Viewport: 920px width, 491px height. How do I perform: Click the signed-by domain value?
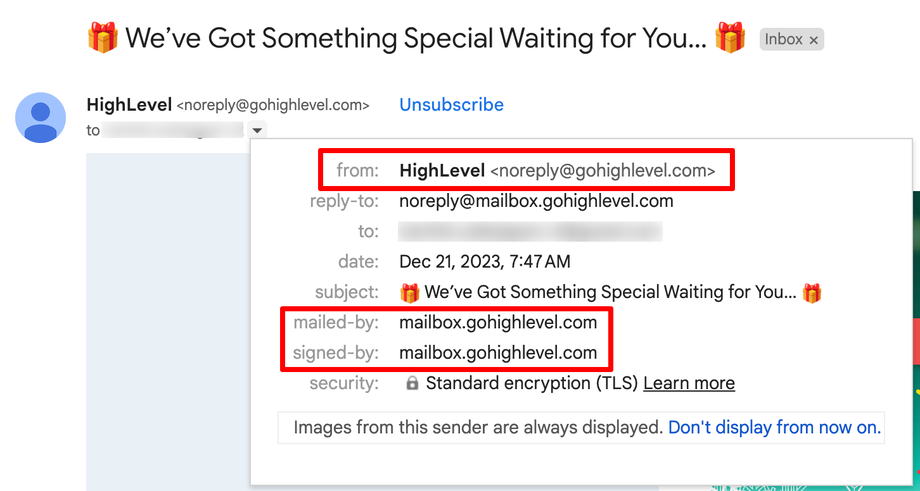(498, 352)
